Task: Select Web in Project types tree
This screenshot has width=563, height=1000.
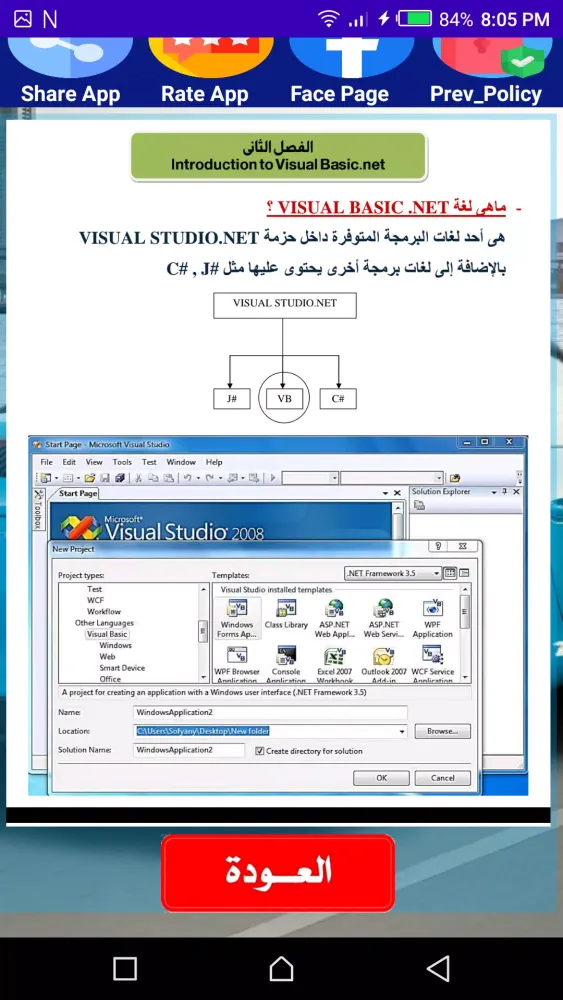Action: (107, 656)
